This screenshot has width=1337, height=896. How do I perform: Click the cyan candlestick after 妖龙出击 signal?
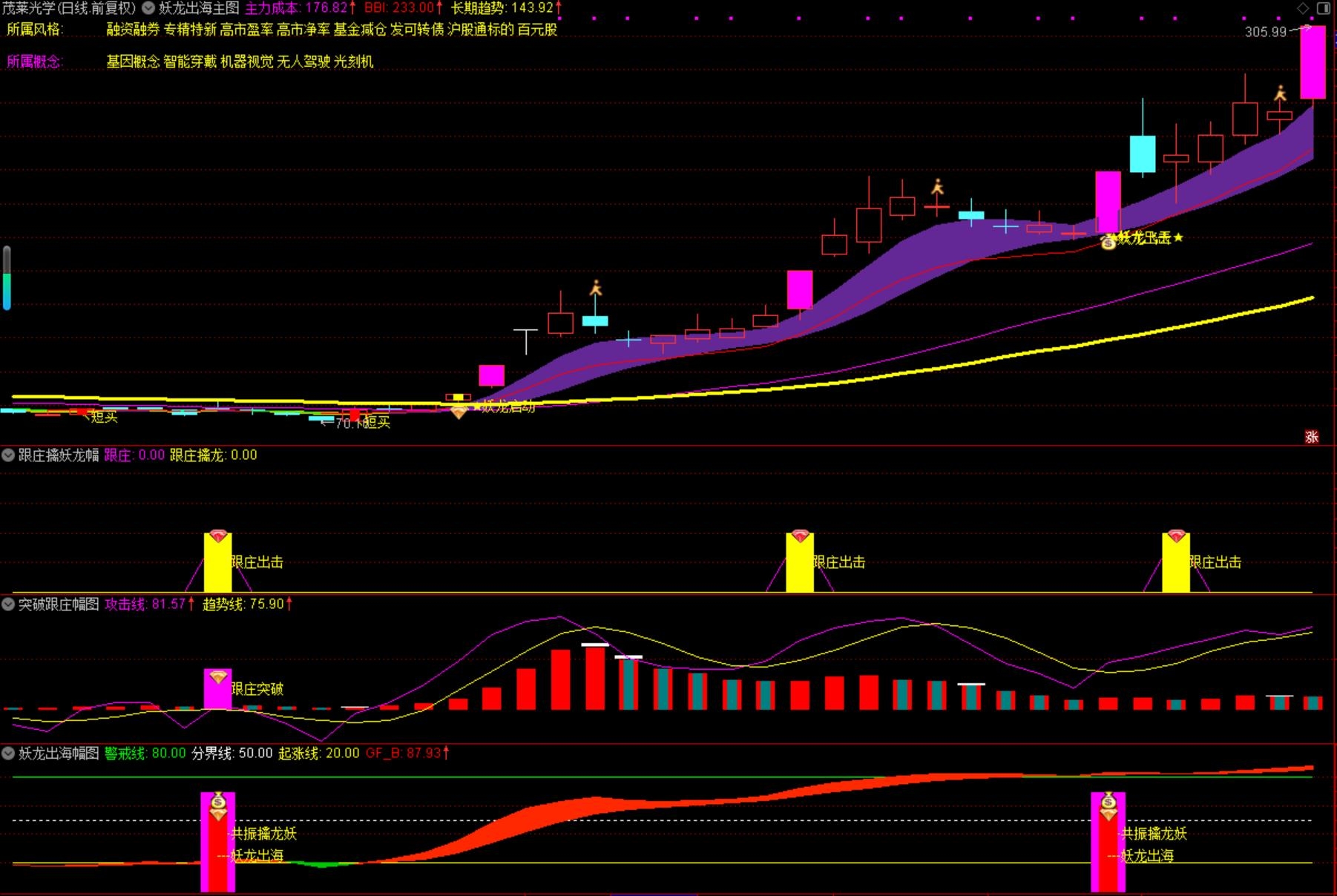pyautogui.click(x=1143, y=154)
